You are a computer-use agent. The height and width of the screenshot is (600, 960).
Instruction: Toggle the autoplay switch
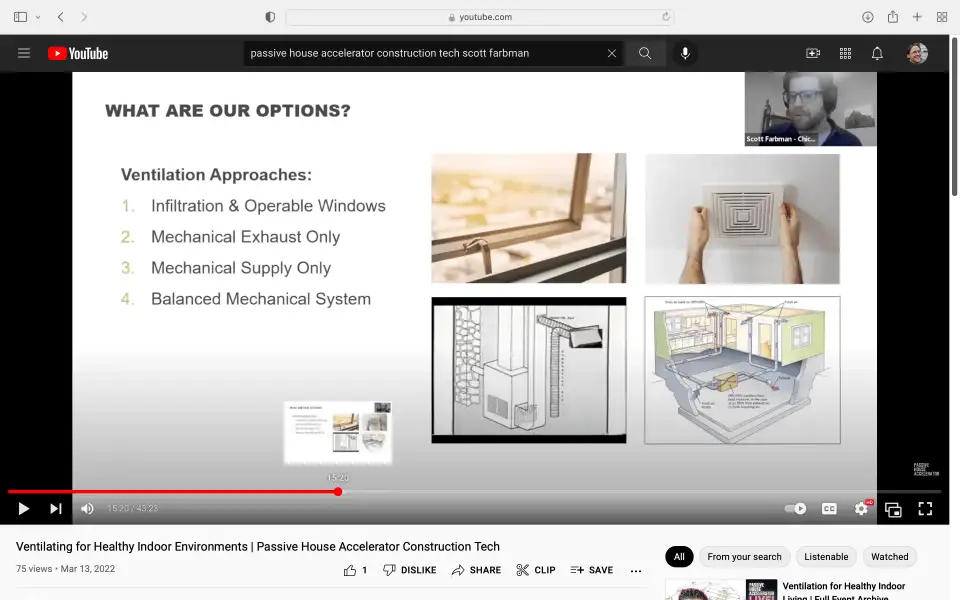[795, 509]
